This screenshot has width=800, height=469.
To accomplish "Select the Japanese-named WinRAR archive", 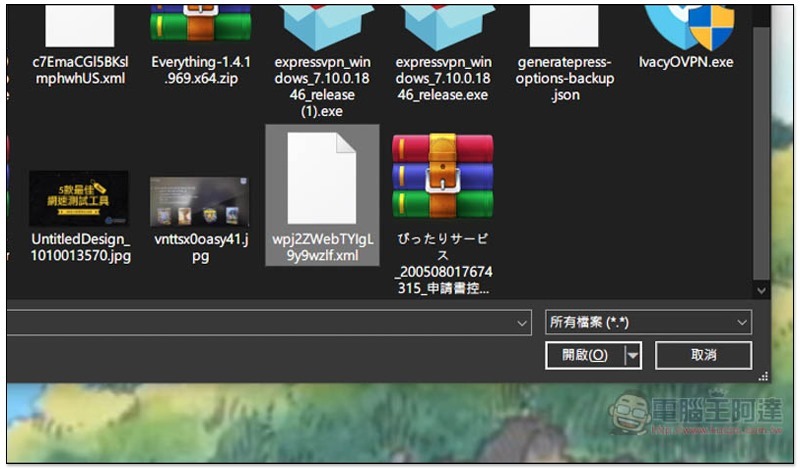I will point(443,214).
